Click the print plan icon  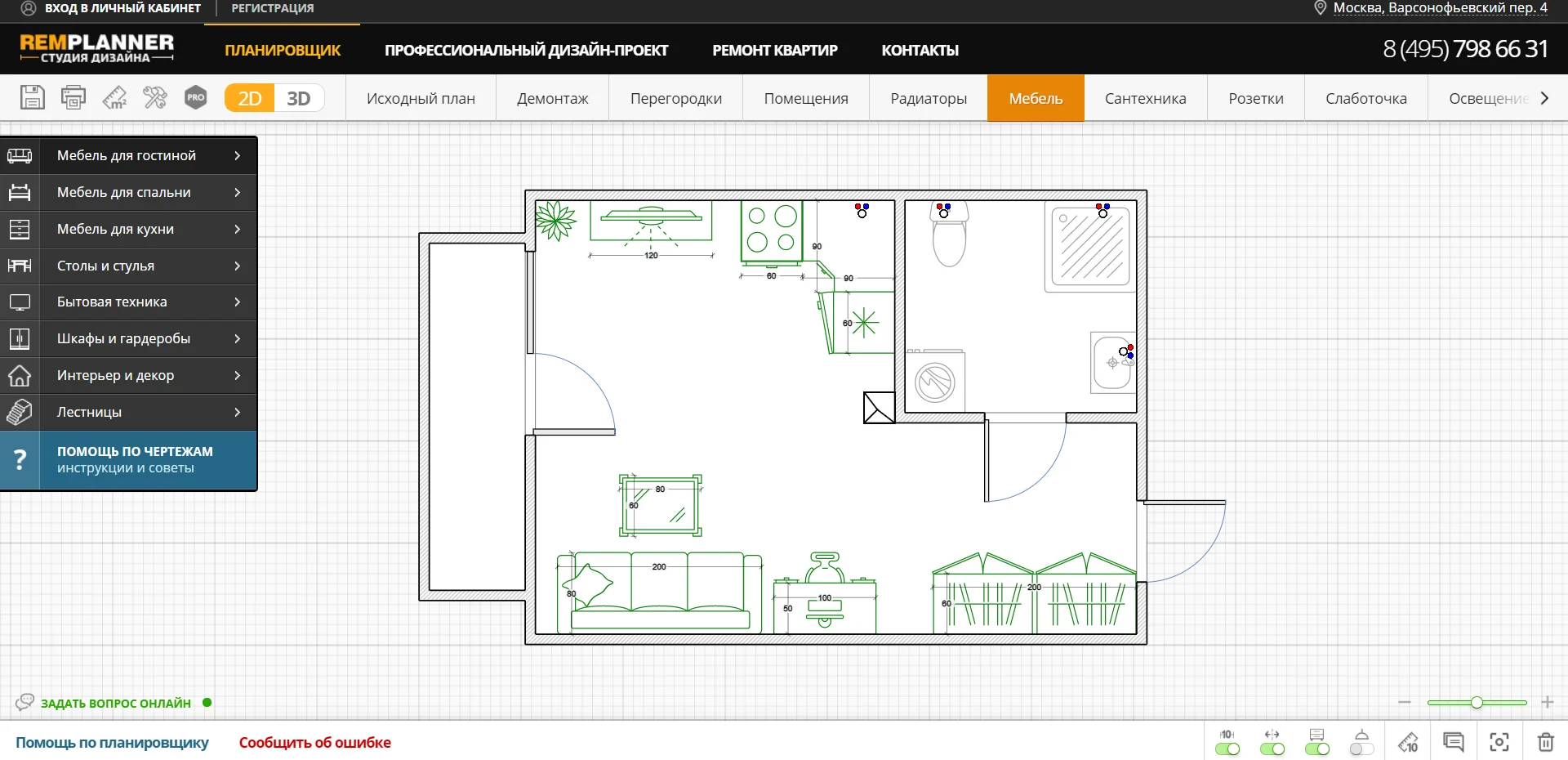(73, 97)
